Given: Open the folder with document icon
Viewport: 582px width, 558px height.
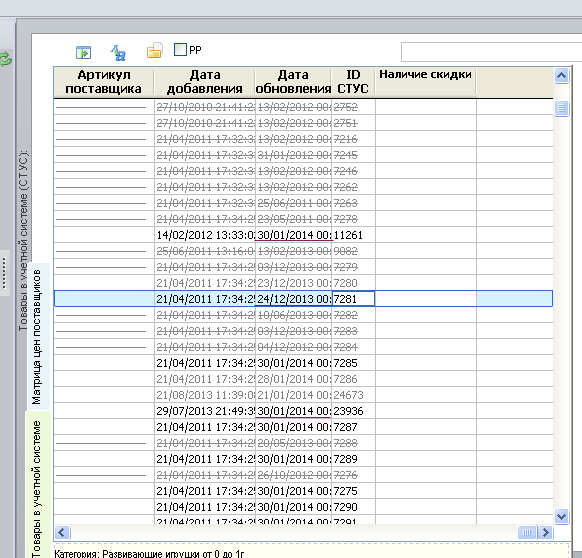Looking at the screenshot, I should (x=154, y=50).
